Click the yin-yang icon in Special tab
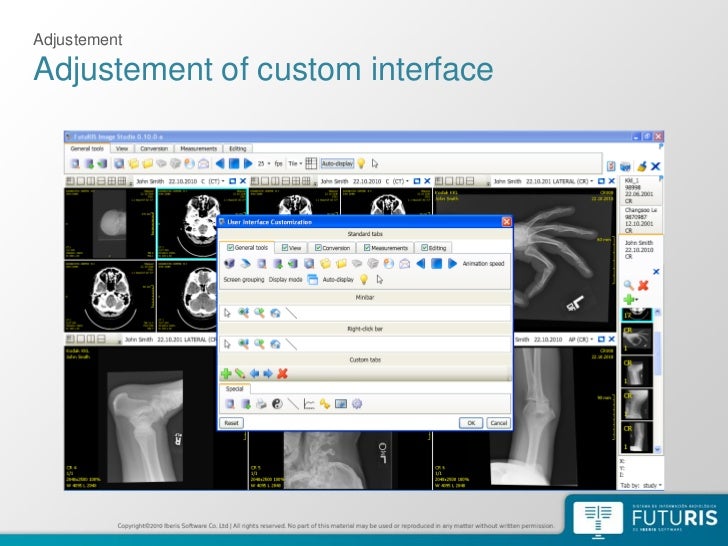 coord(277,404)
